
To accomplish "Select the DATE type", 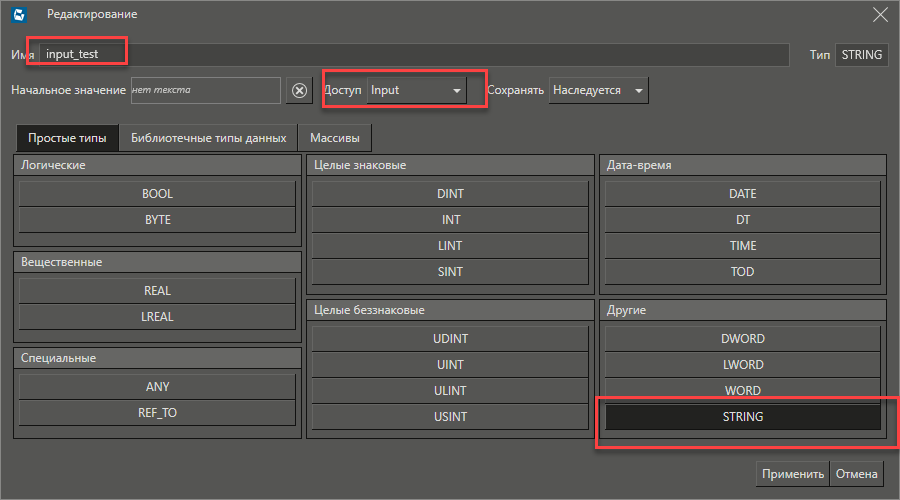I will (x=743, y=194).
